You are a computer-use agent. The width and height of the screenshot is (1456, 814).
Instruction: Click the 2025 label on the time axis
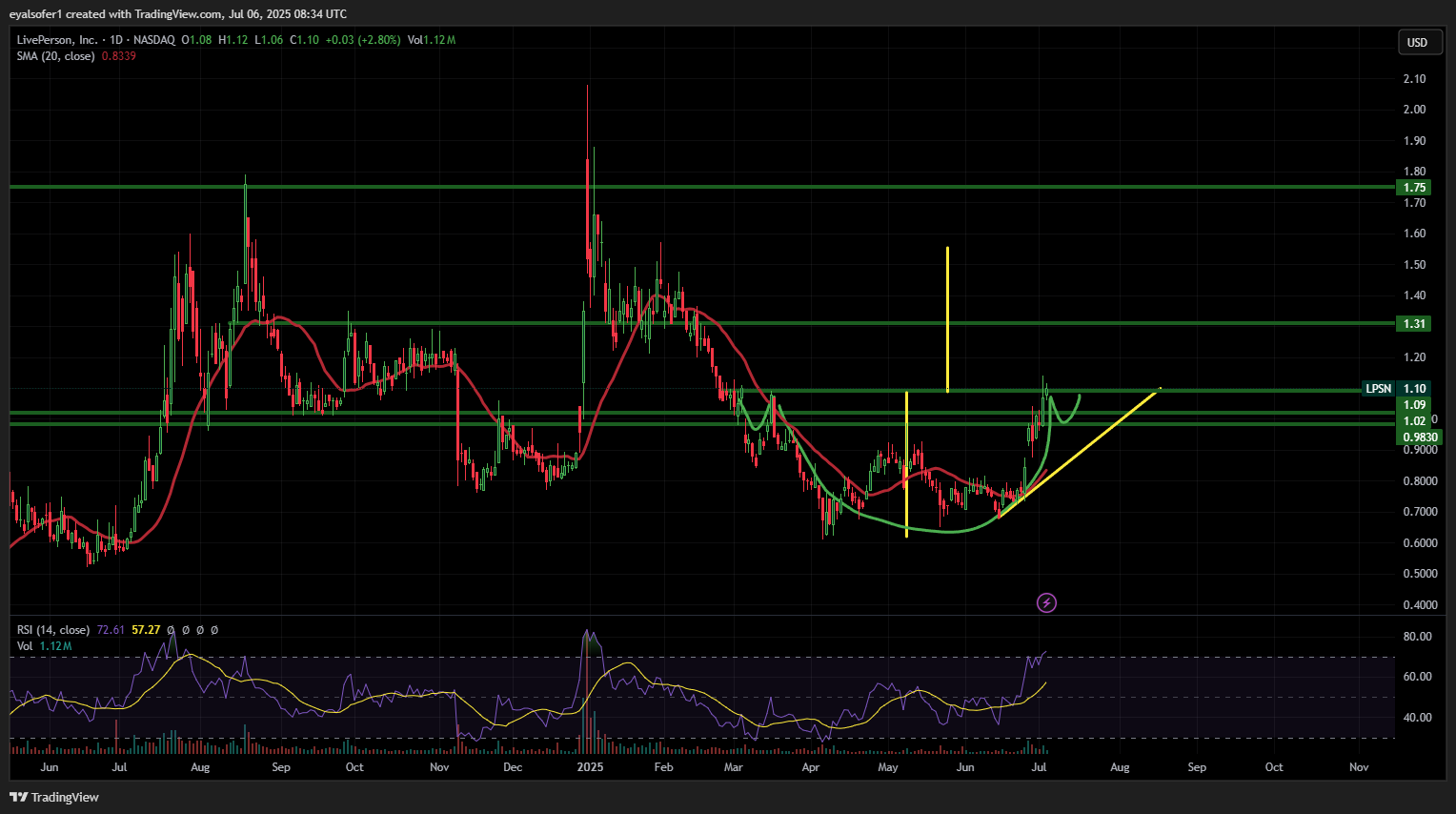[x=590, y=767]
